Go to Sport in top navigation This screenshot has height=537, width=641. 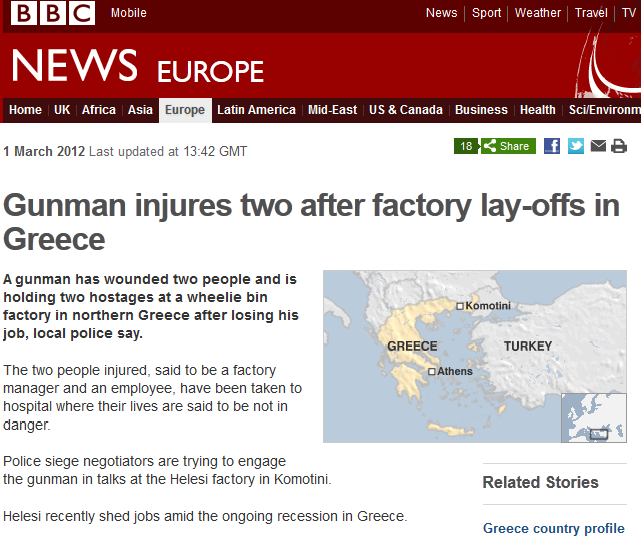coord(486,13)
